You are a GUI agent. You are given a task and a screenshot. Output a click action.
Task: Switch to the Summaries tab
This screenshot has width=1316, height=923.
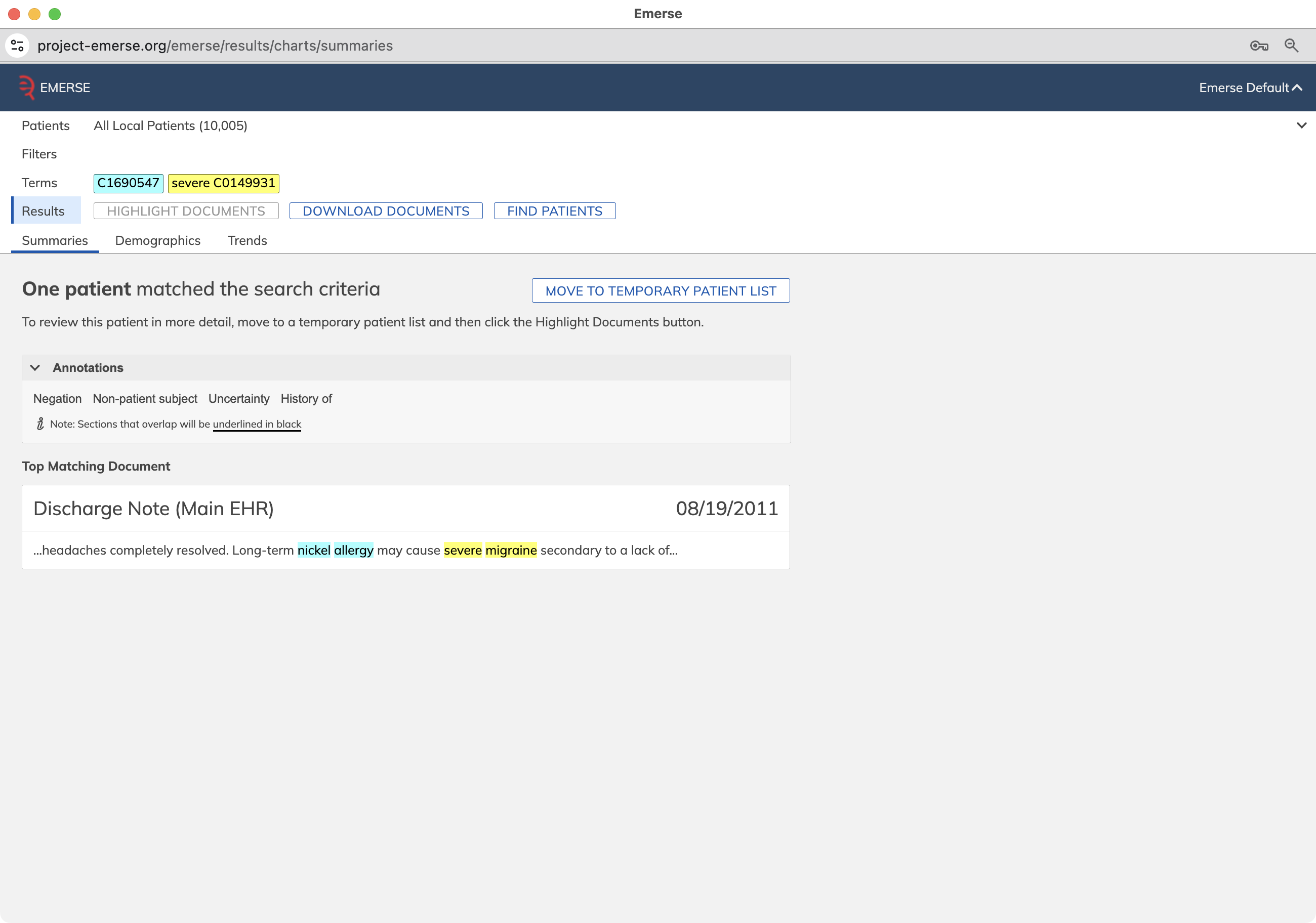tap(55, 241)
